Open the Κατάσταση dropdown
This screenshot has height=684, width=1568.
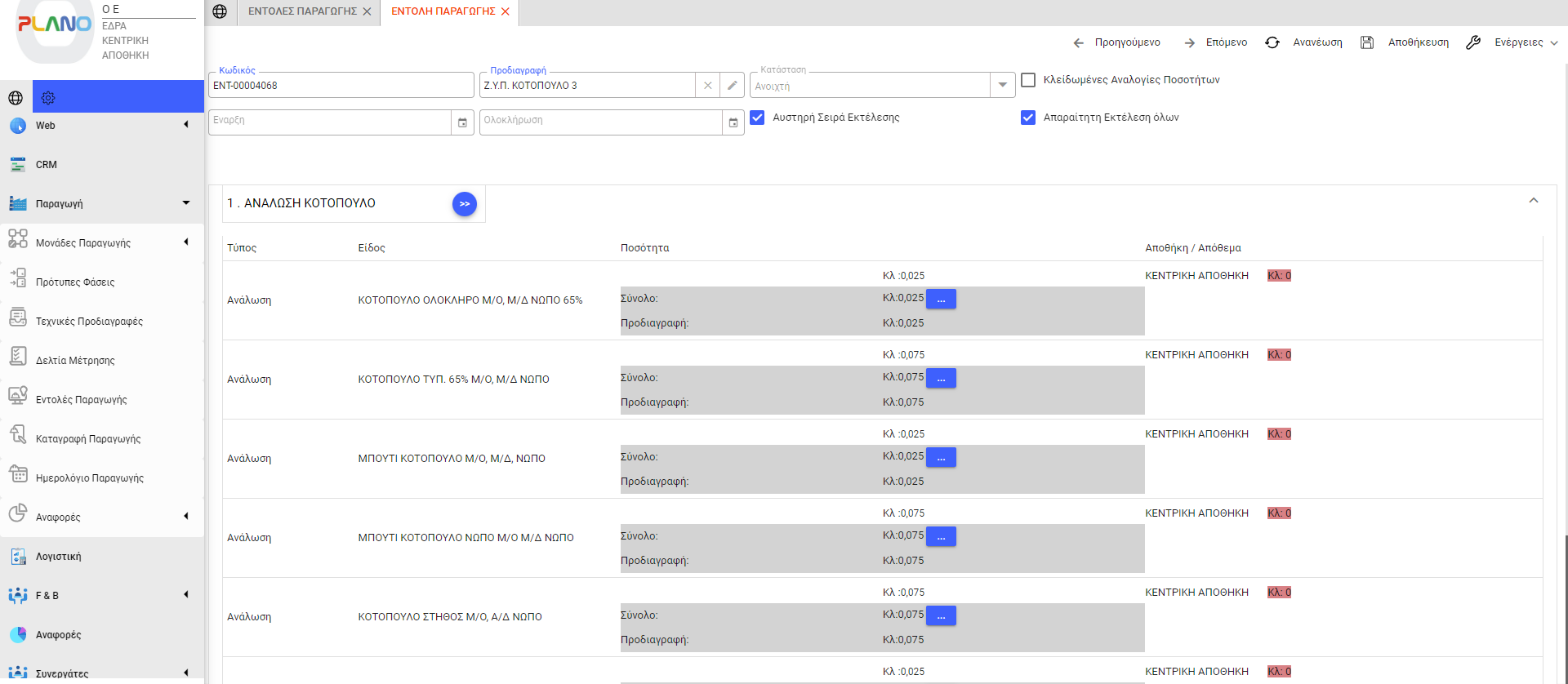point(1003,85)
